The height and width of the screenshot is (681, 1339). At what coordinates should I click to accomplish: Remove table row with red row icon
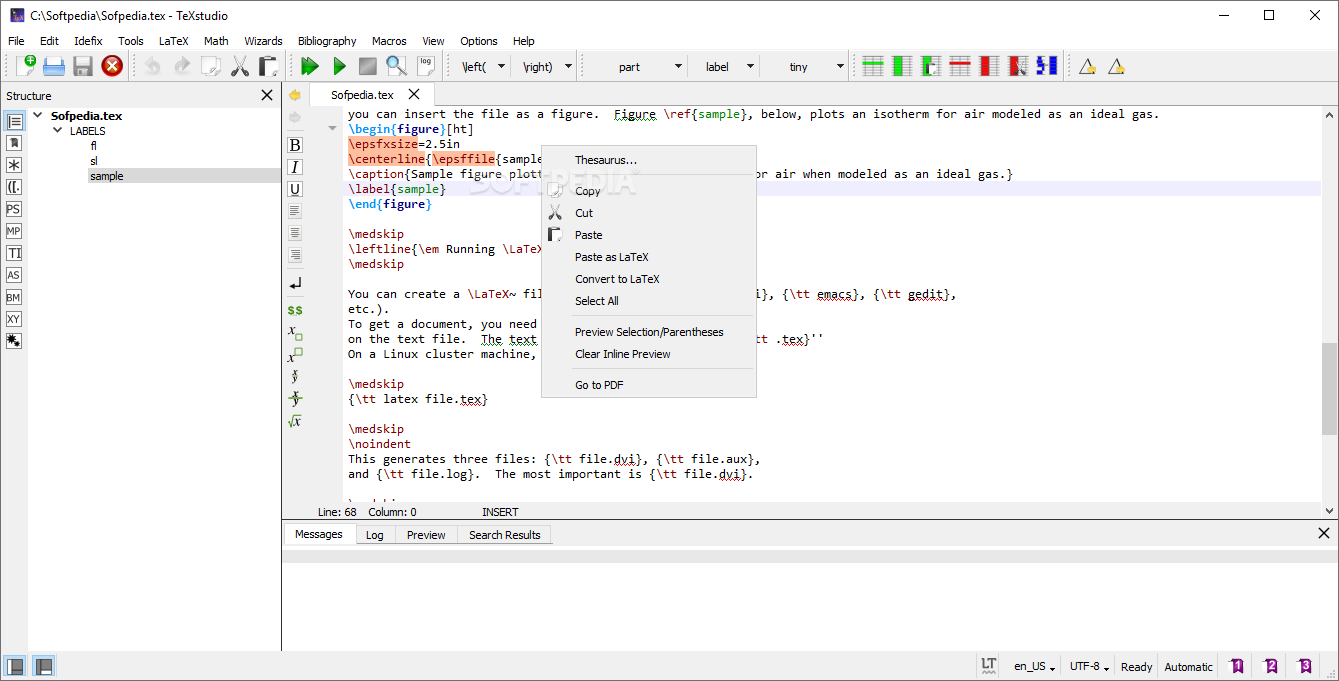960,66
